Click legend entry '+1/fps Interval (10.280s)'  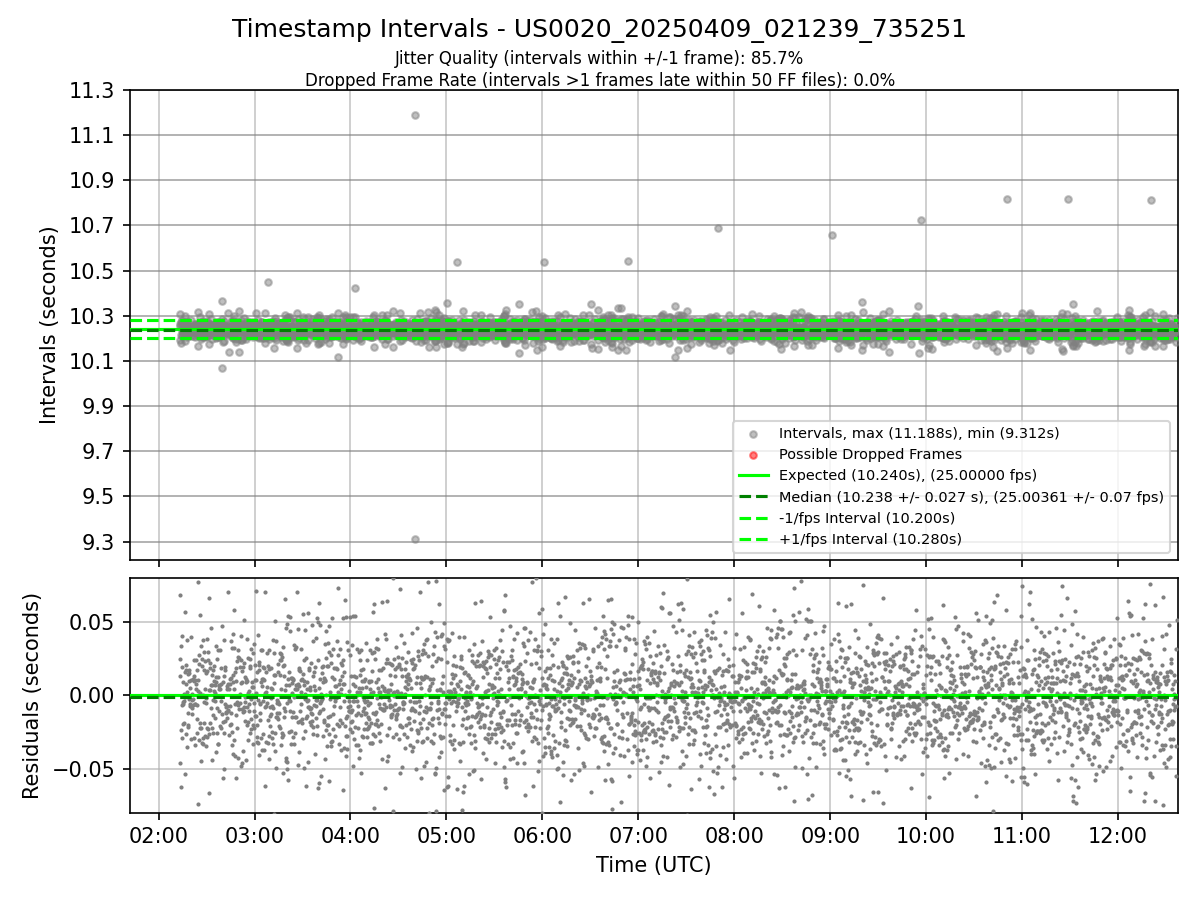point(869,539)
